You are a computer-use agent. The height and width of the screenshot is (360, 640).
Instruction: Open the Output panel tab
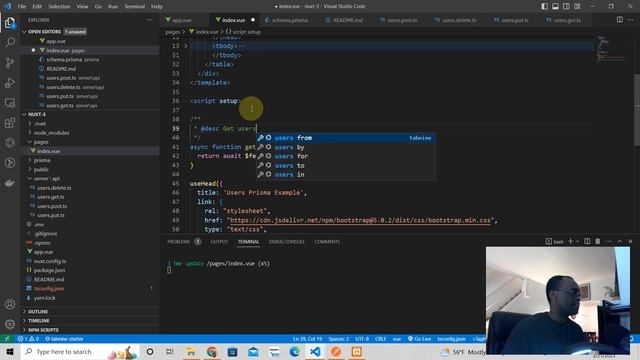(x=219, y=242)
